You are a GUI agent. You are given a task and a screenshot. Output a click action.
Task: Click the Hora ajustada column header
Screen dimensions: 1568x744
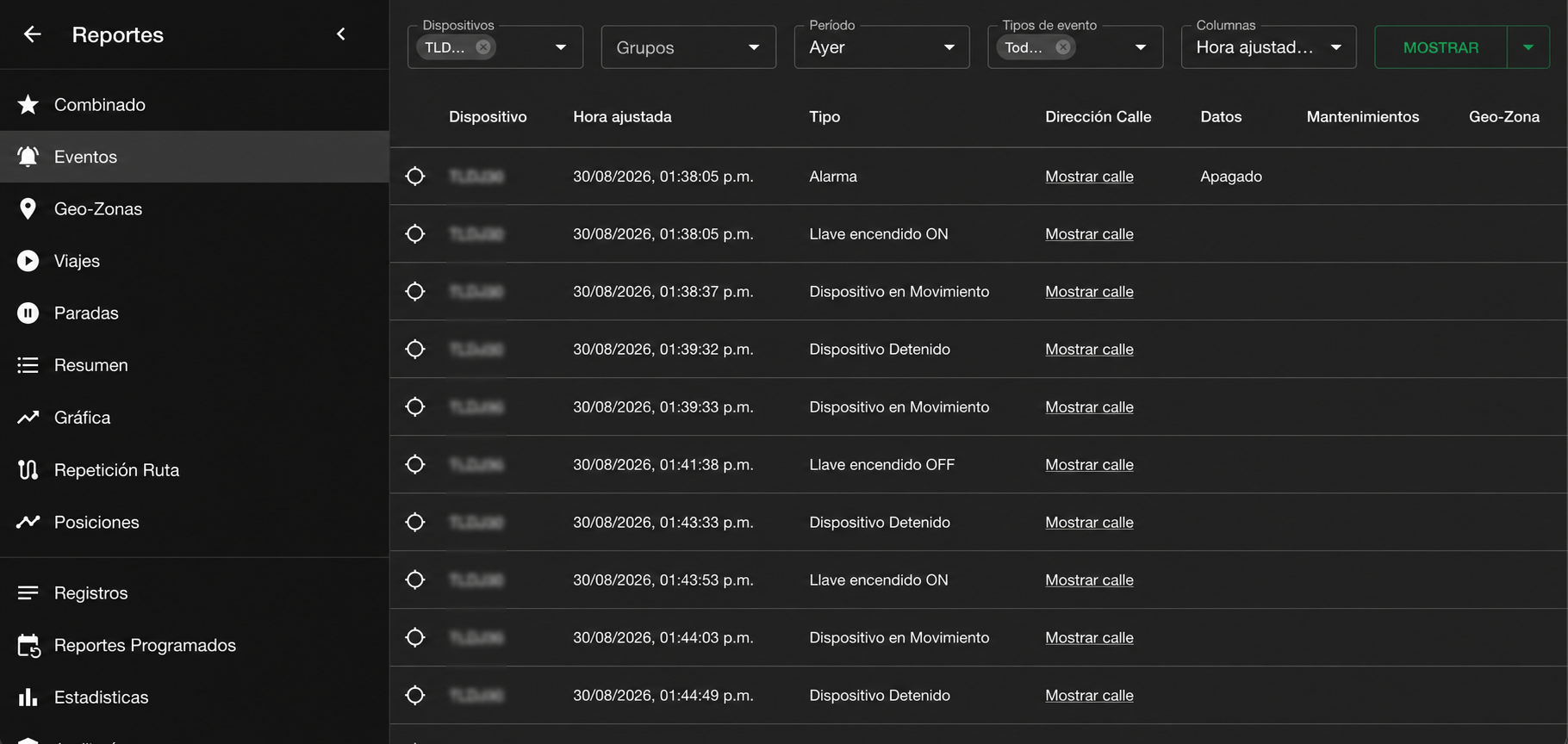622,117
